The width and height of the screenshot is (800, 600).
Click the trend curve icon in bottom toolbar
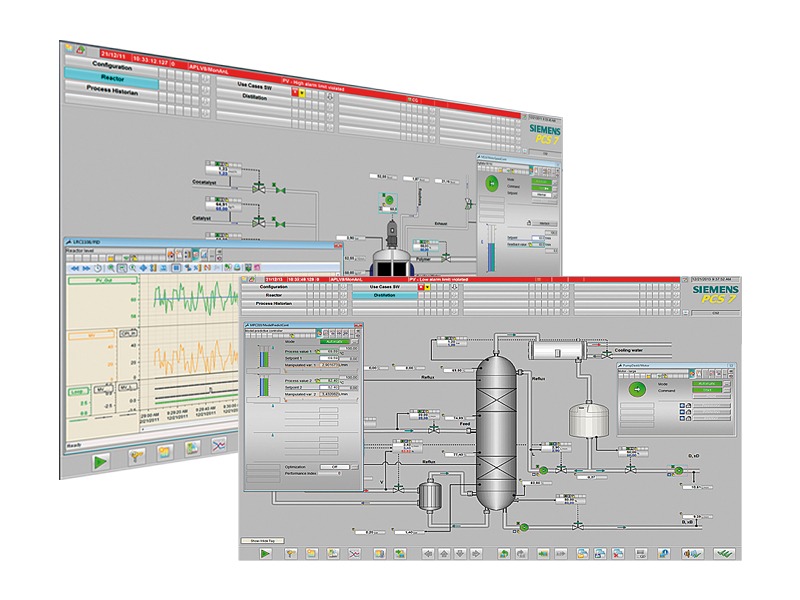[354, 552]
